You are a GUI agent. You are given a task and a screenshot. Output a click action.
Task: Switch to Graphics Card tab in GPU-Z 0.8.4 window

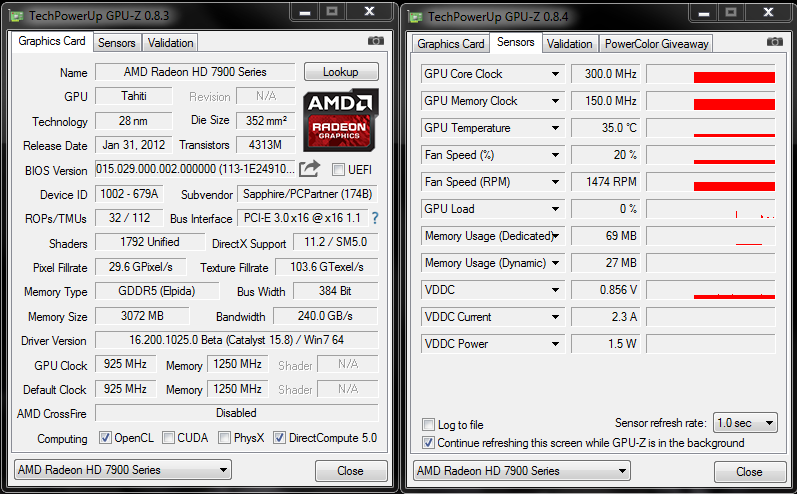tap(451, 44)
